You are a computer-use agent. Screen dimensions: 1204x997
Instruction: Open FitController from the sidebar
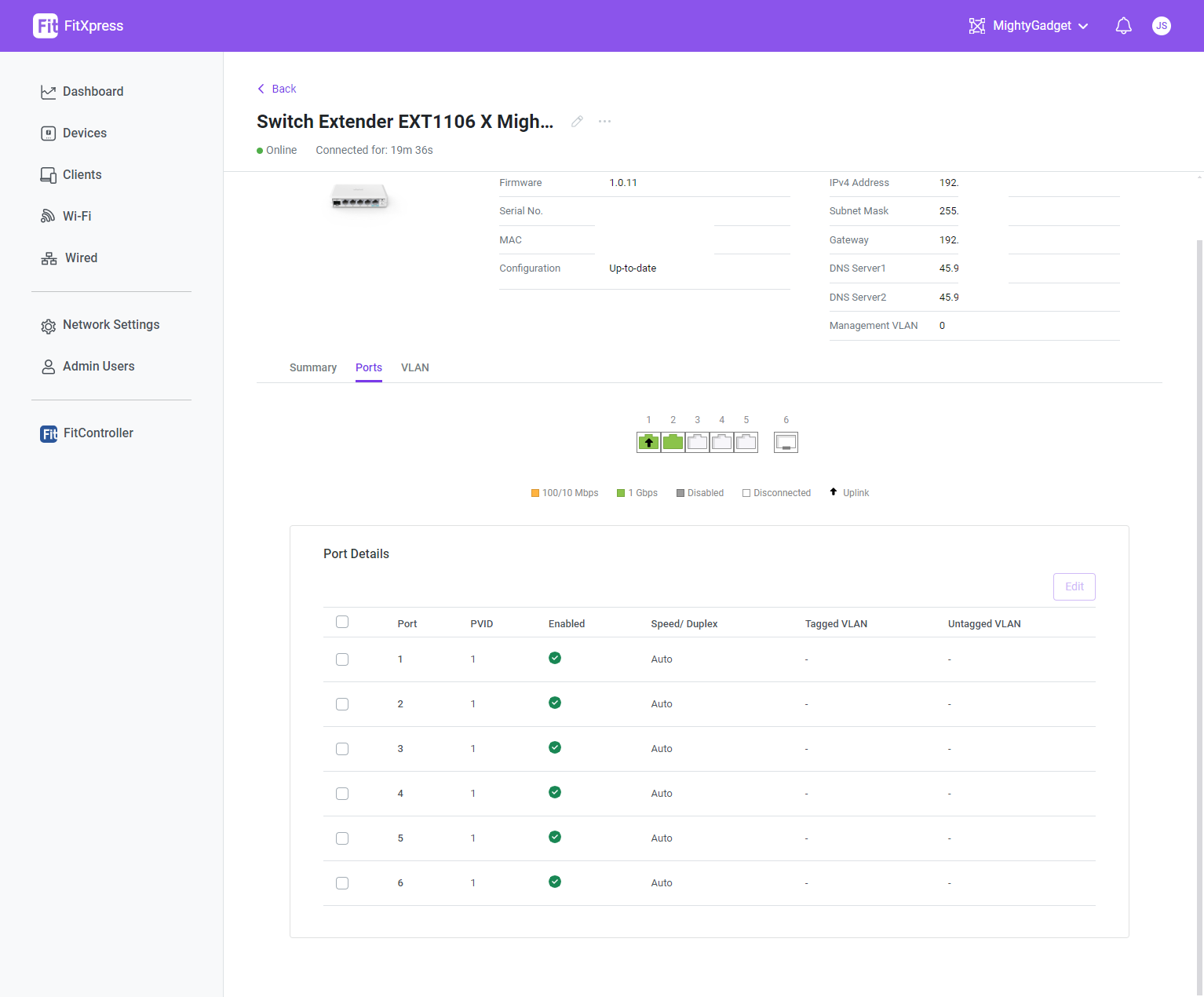pyautogui.click(x=97, y=433)
